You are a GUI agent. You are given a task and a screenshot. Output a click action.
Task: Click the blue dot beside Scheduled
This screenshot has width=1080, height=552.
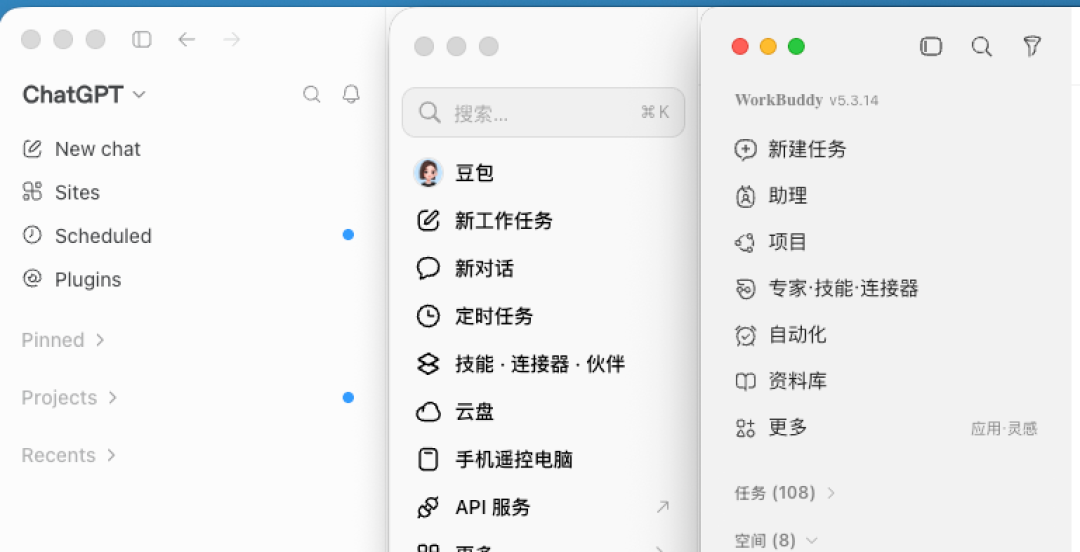tap(349, 235)
